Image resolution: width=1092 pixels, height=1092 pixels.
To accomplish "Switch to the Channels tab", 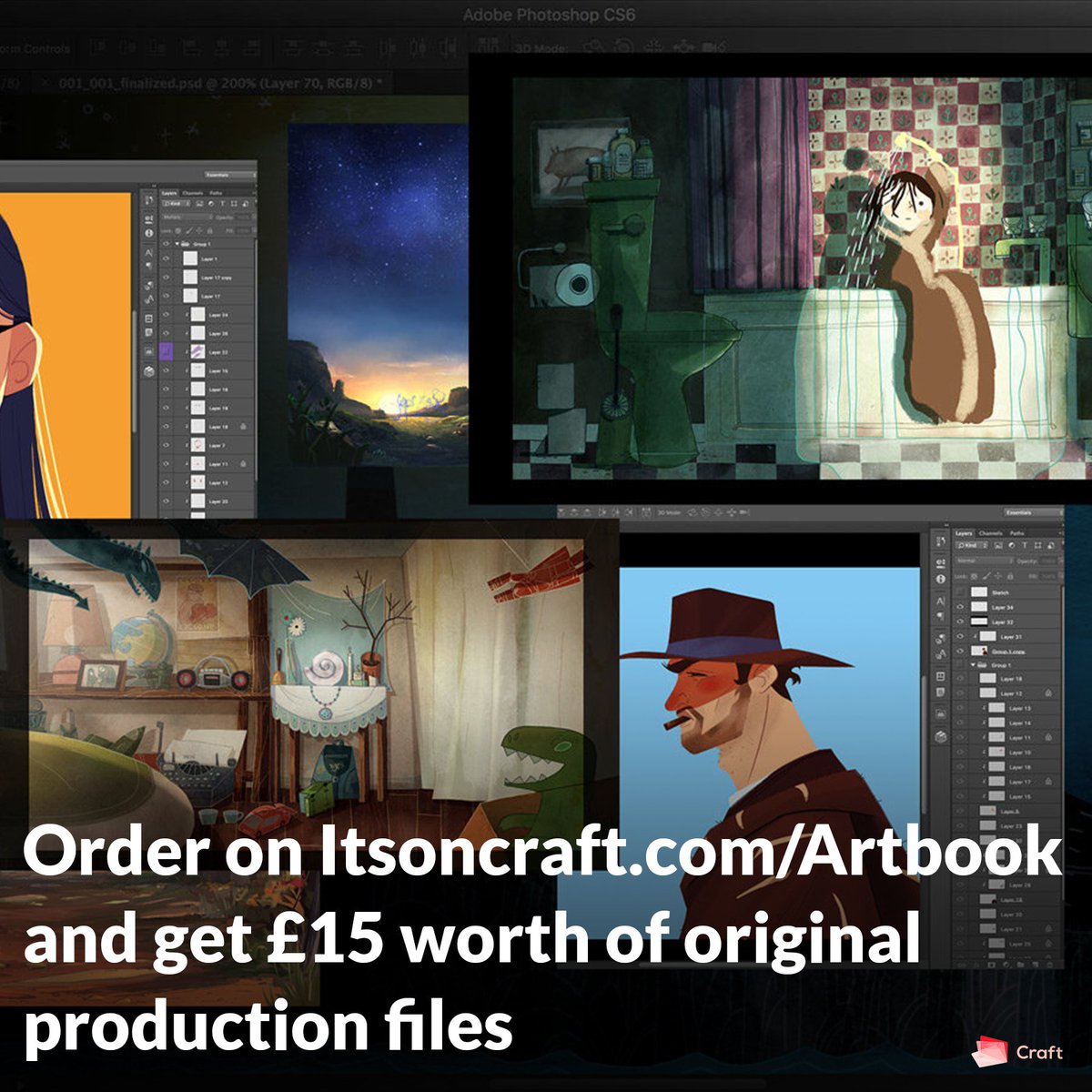I will click(991, 533).
